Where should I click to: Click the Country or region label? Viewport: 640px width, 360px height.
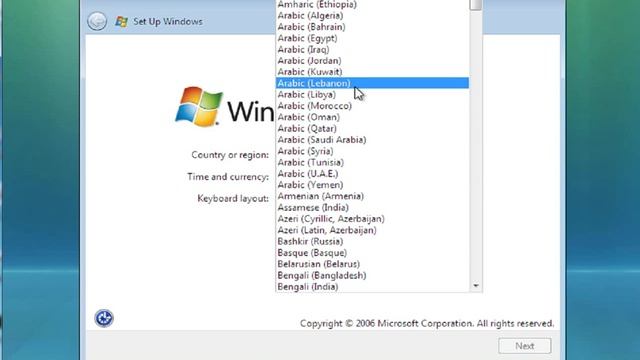[x=230, y=155]
